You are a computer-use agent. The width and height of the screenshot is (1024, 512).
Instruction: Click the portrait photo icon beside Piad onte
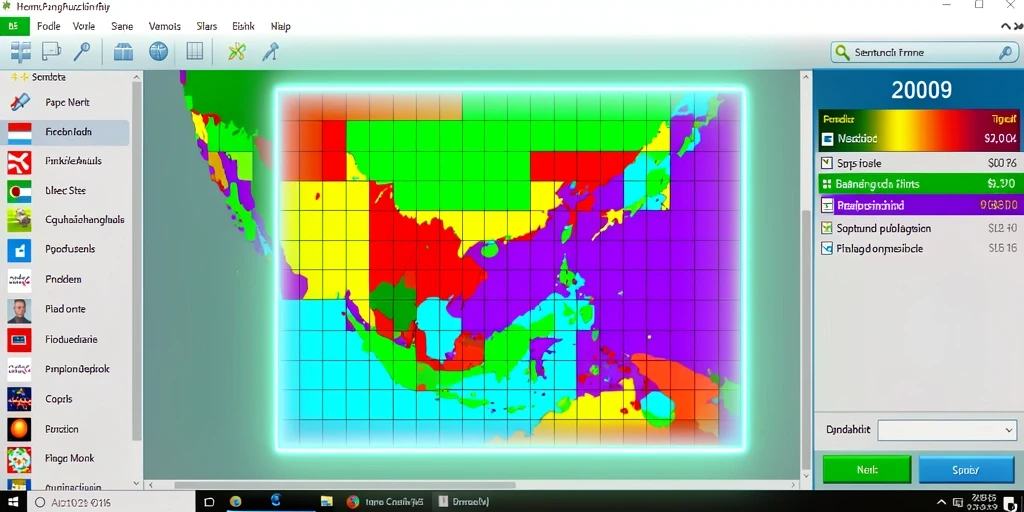[19, 310]
